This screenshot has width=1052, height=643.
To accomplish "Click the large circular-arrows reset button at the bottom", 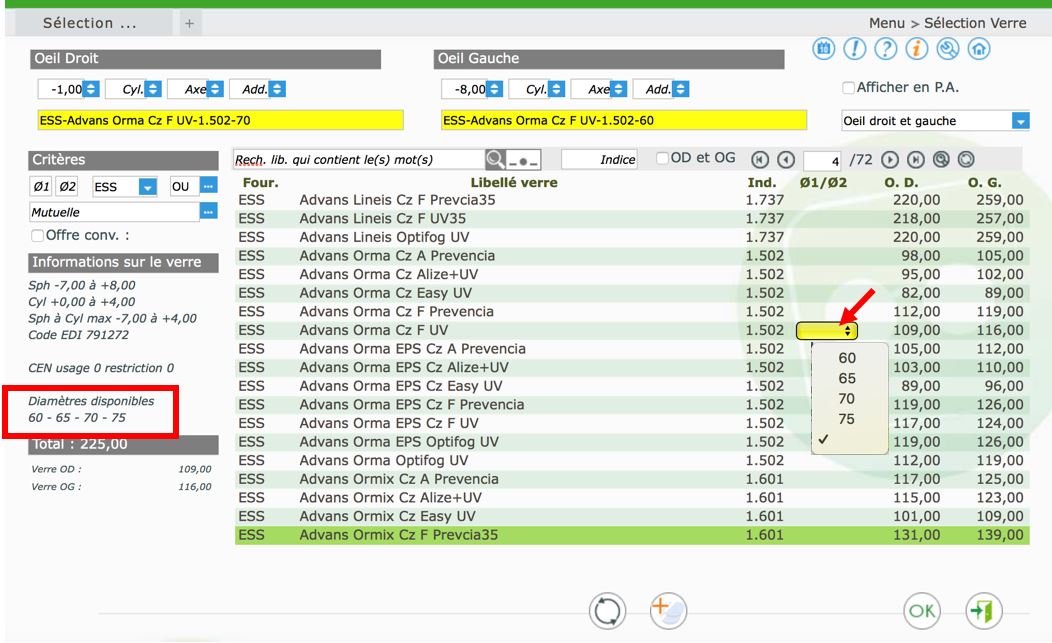I will [607, 611].
